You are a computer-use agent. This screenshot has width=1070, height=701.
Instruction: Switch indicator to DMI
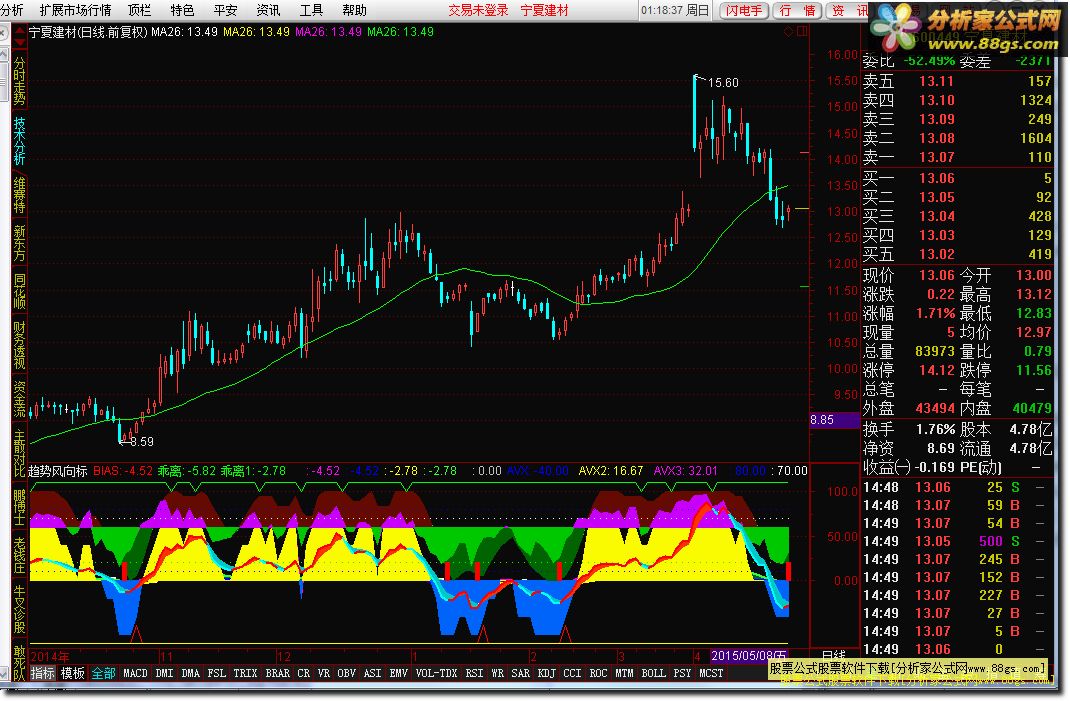[x=164, y=673]
